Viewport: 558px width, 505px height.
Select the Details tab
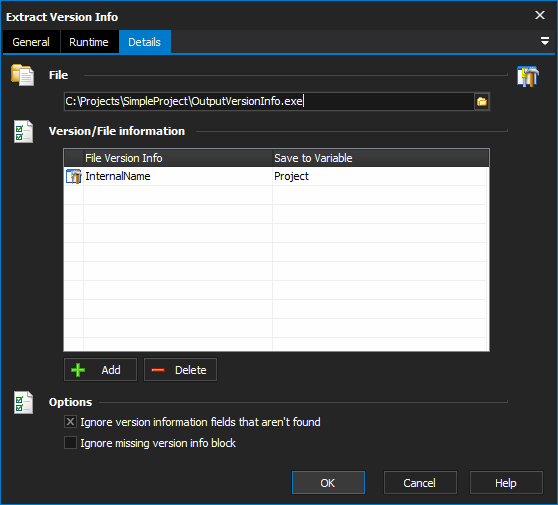[144, 42]
